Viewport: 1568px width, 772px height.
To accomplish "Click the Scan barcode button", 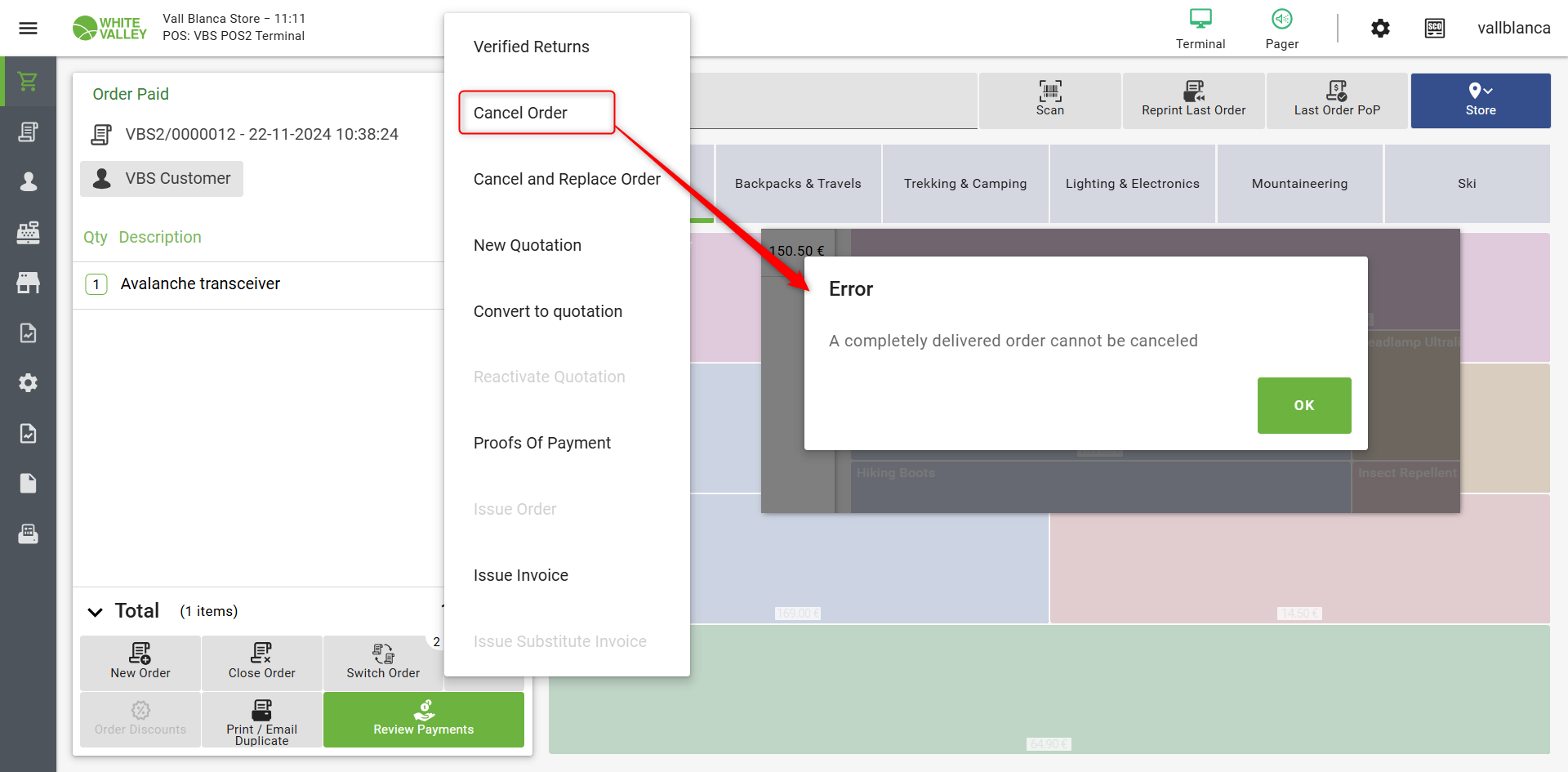I will [1049, 100].
